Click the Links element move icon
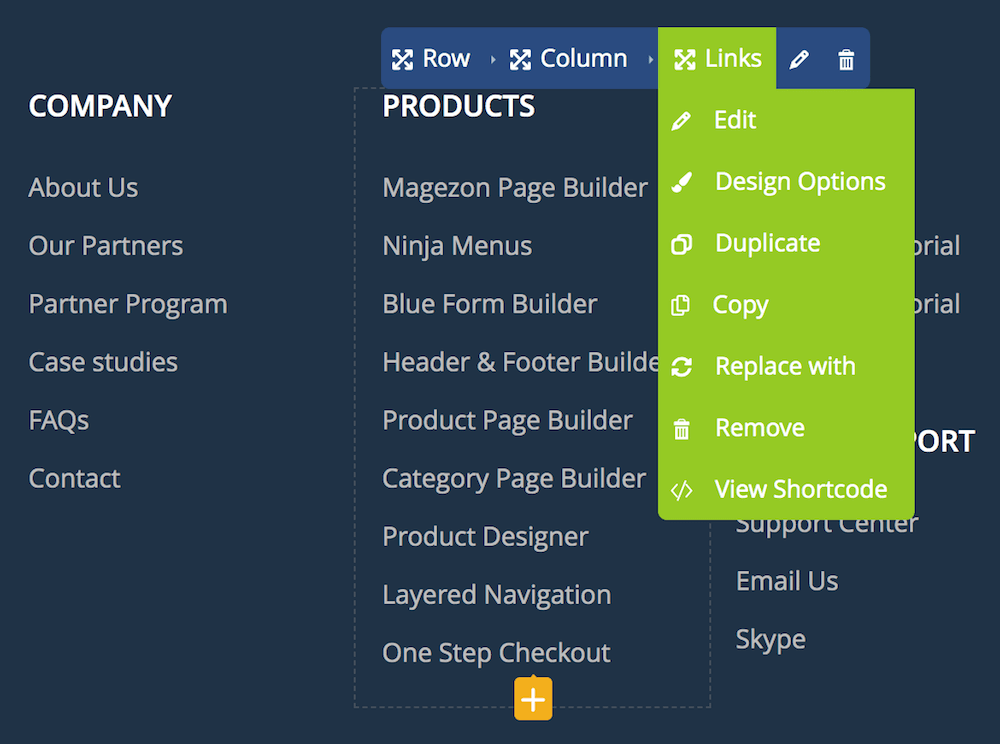1000x744 pixels. 684,60
